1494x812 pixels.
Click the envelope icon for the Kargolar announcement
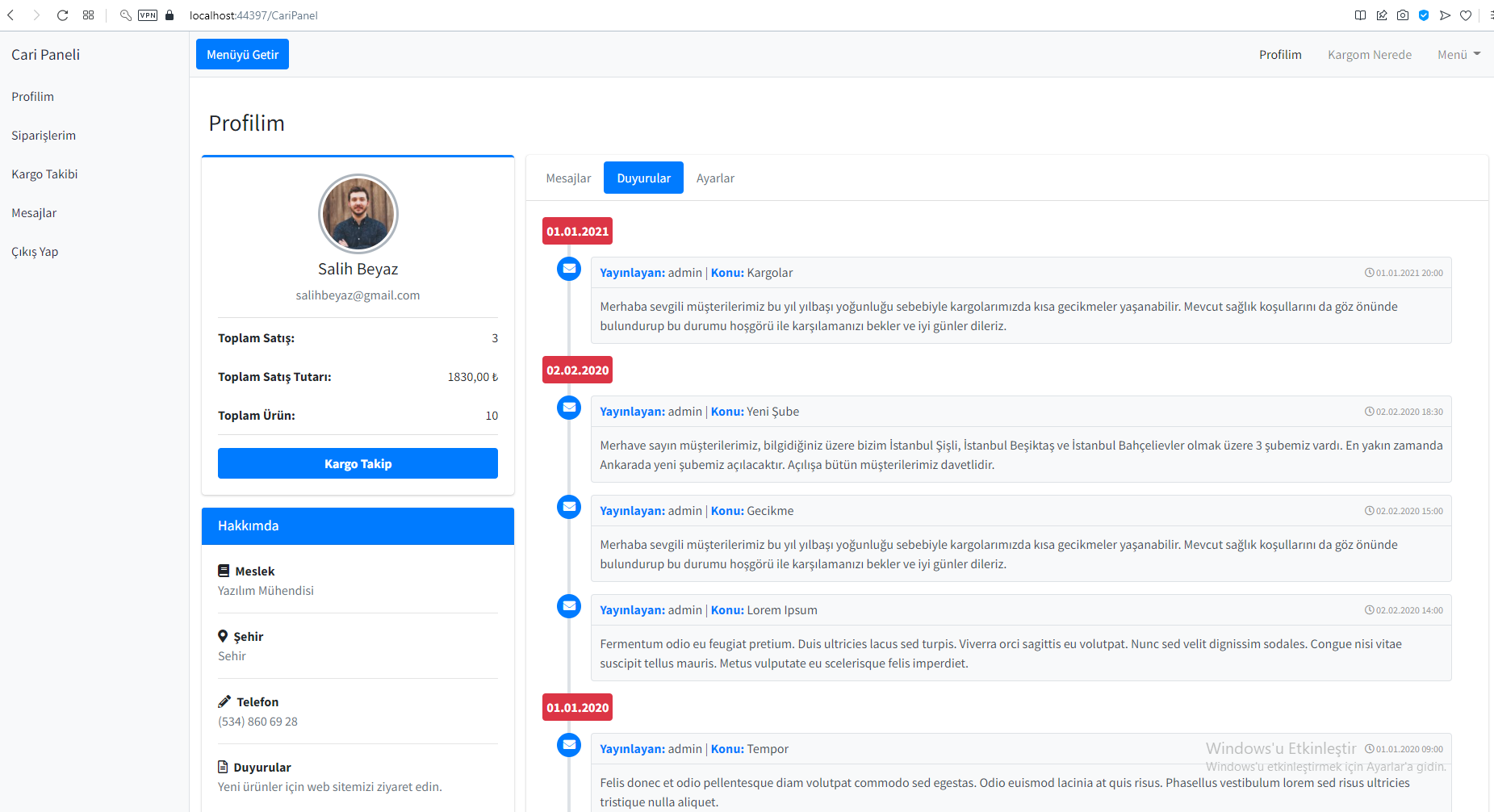(x=569, y=269)
